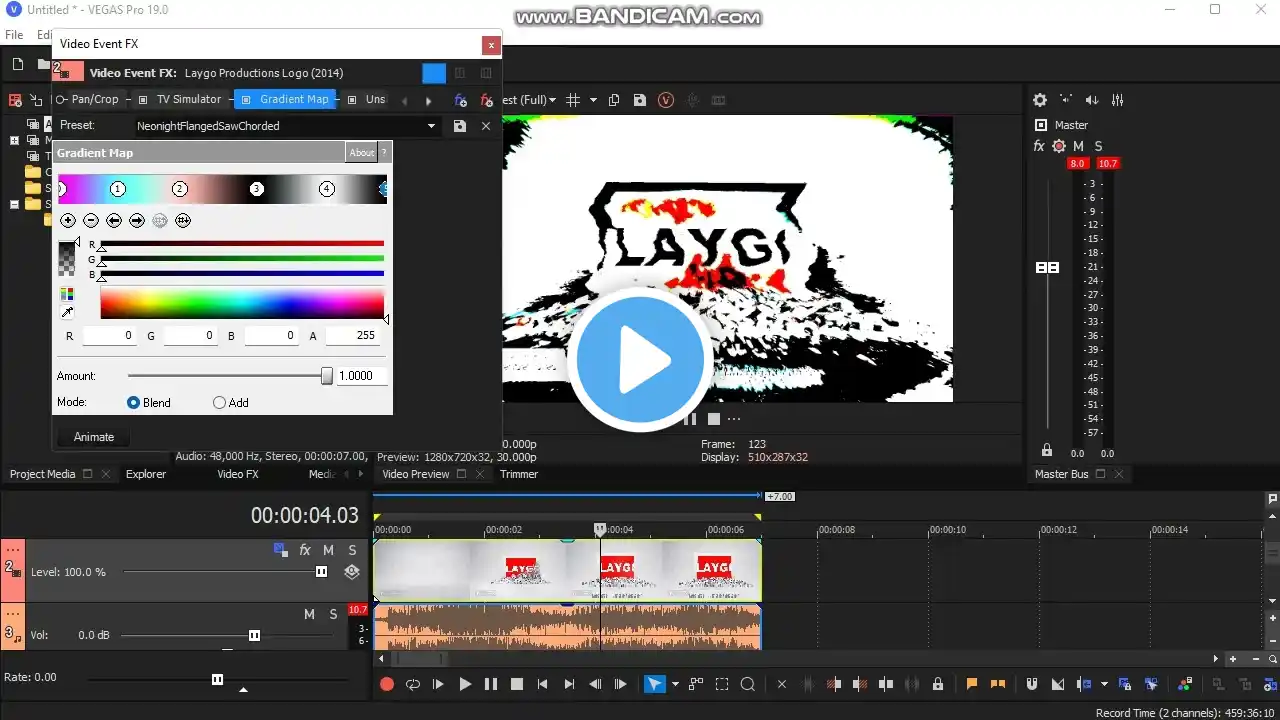Open grid overlay dropdown arrow
1280x720 pixels.
593,100
